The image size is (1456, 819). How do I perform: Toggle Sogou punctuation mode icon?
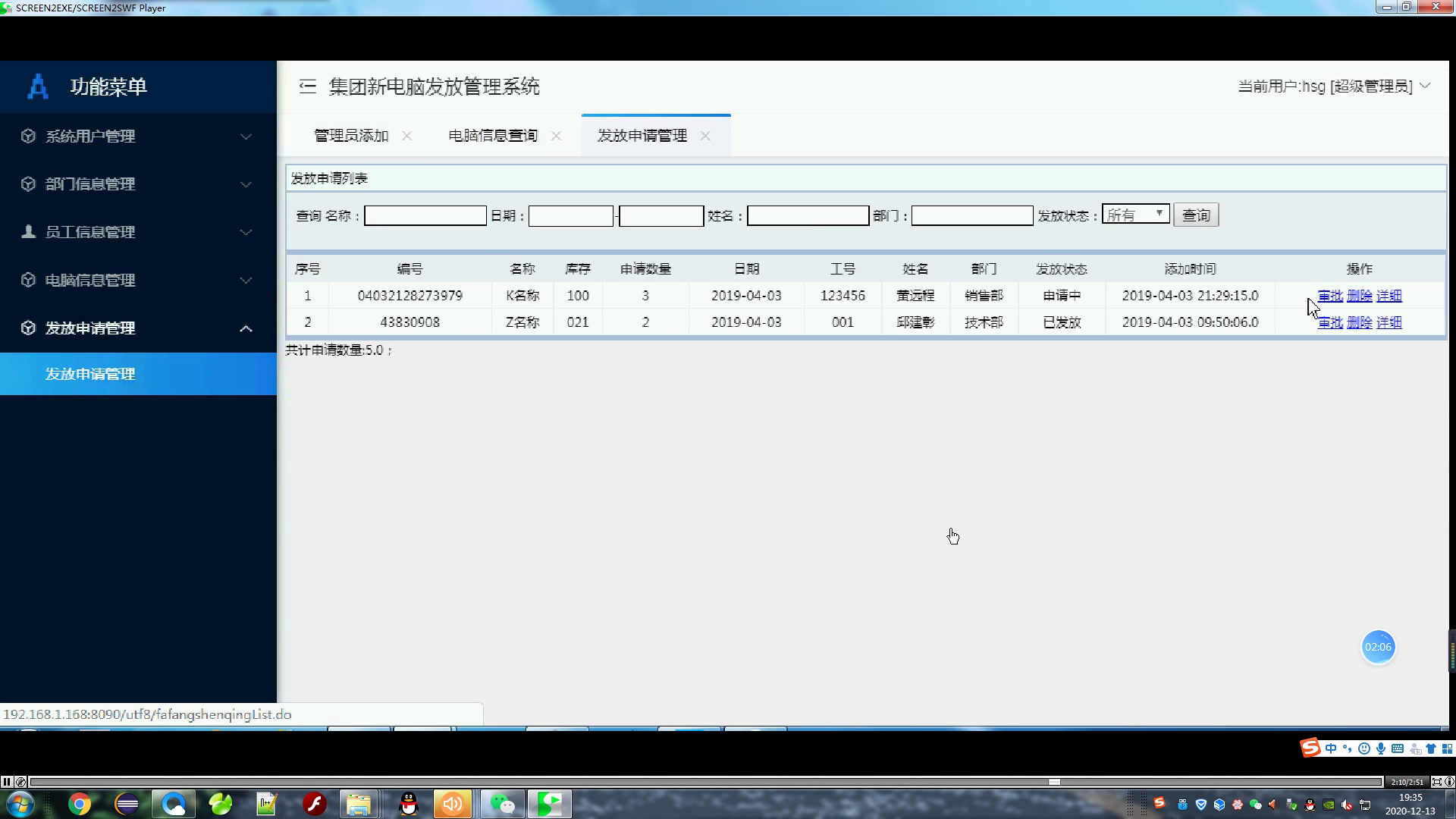click(1347, 748)
